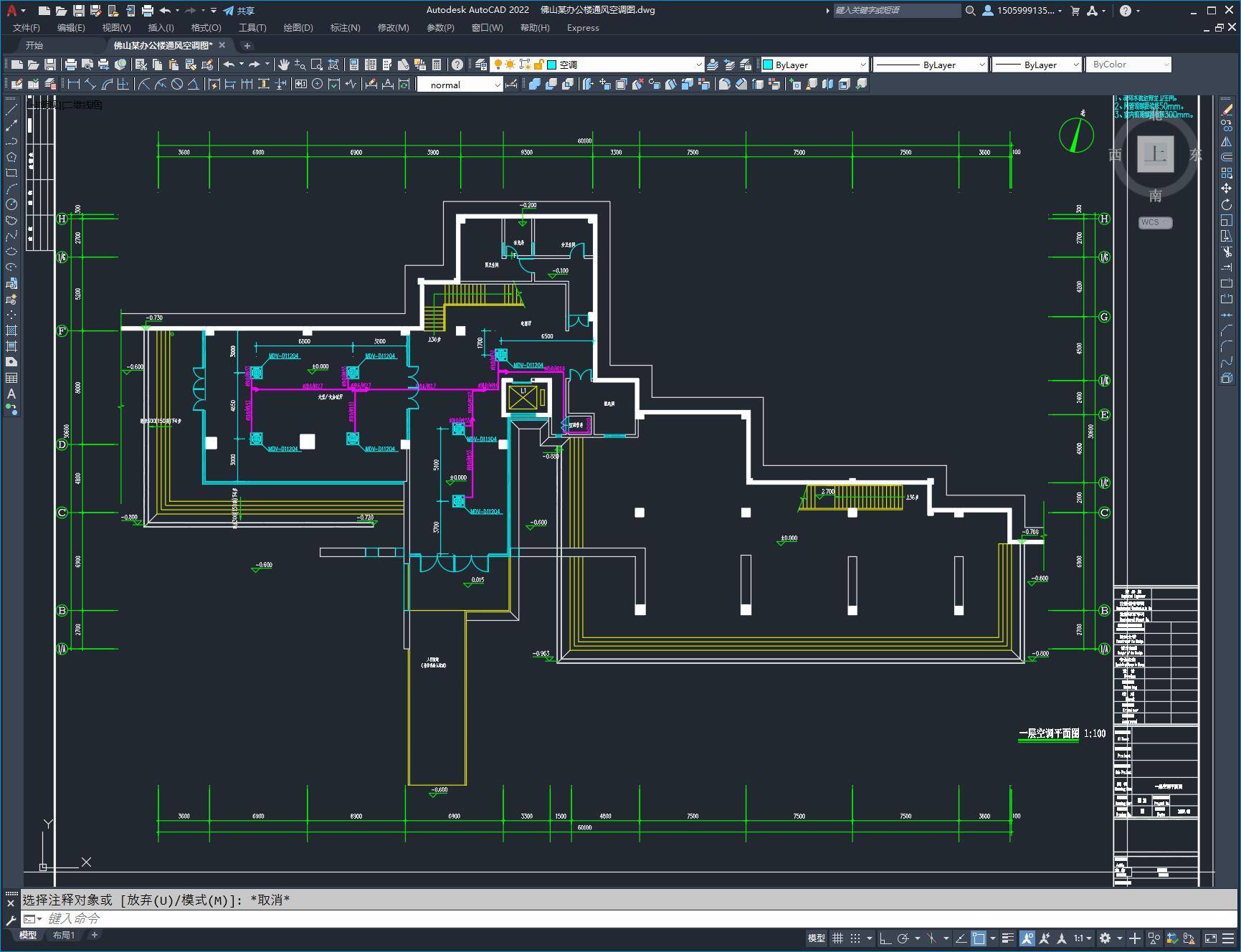This screenshot has height=952, width=1241.
Task: Select the Hatch tool in draw toolbar
Action: [x=11, y=330]
